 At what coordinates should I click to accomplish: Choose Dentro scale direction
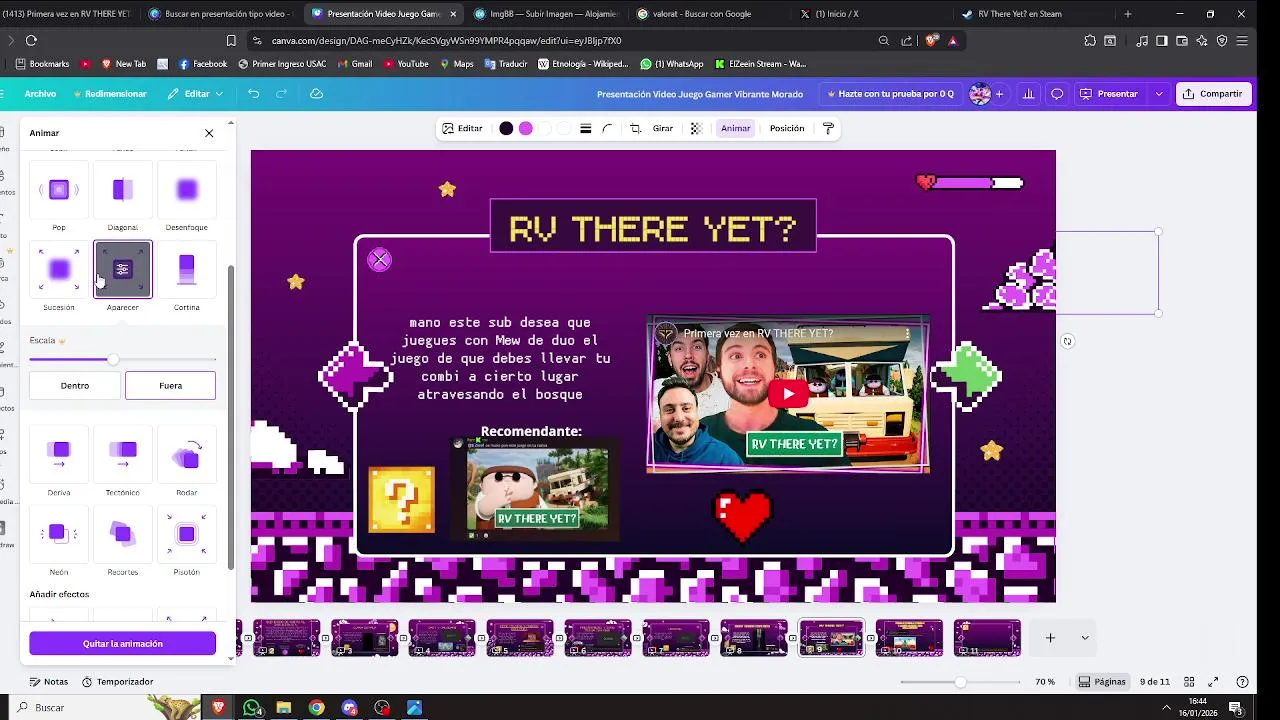click(75, 385)
